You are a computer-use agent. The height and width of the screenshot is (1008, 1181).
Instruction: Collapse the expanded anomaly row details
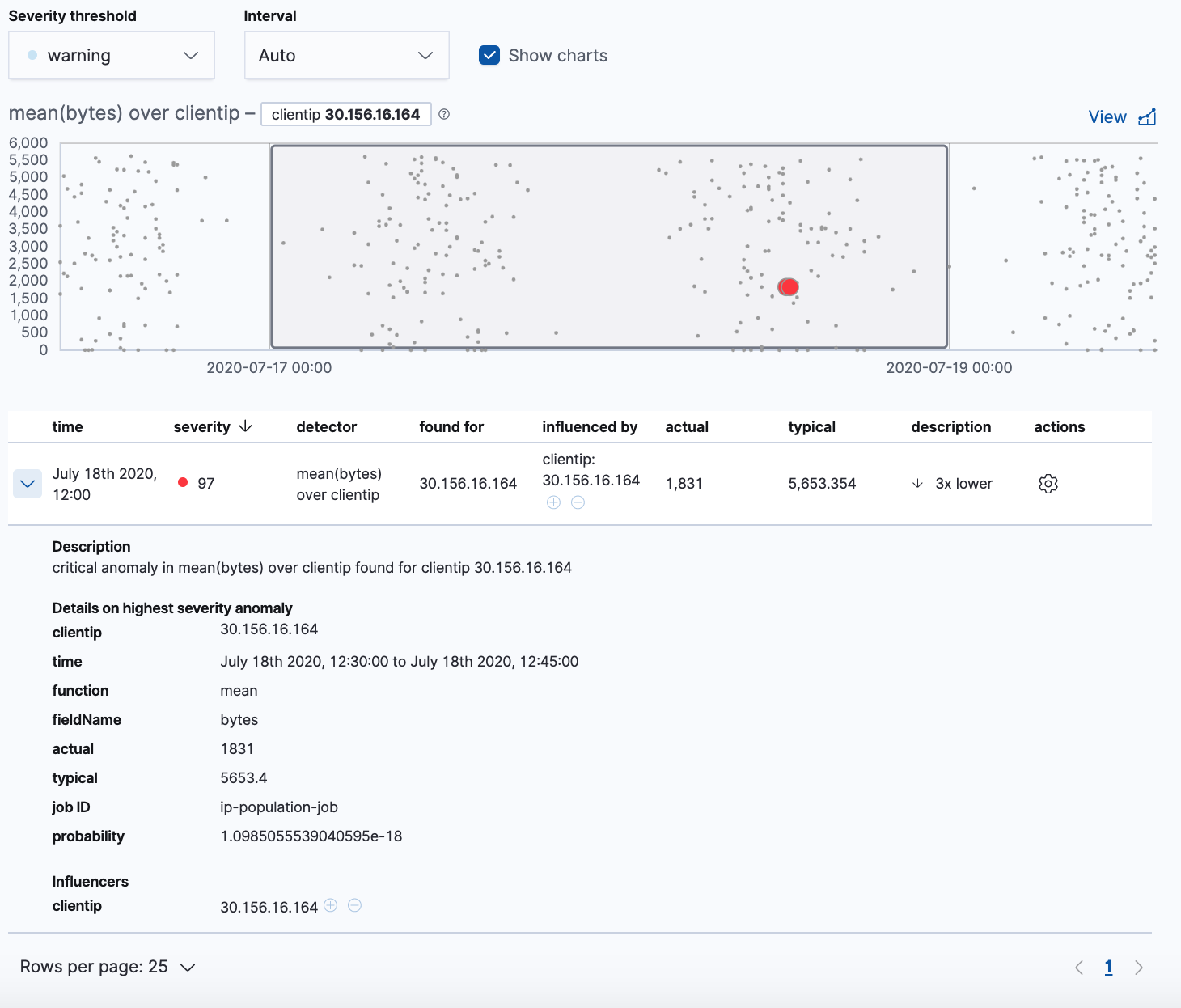(x=27, y=483)
